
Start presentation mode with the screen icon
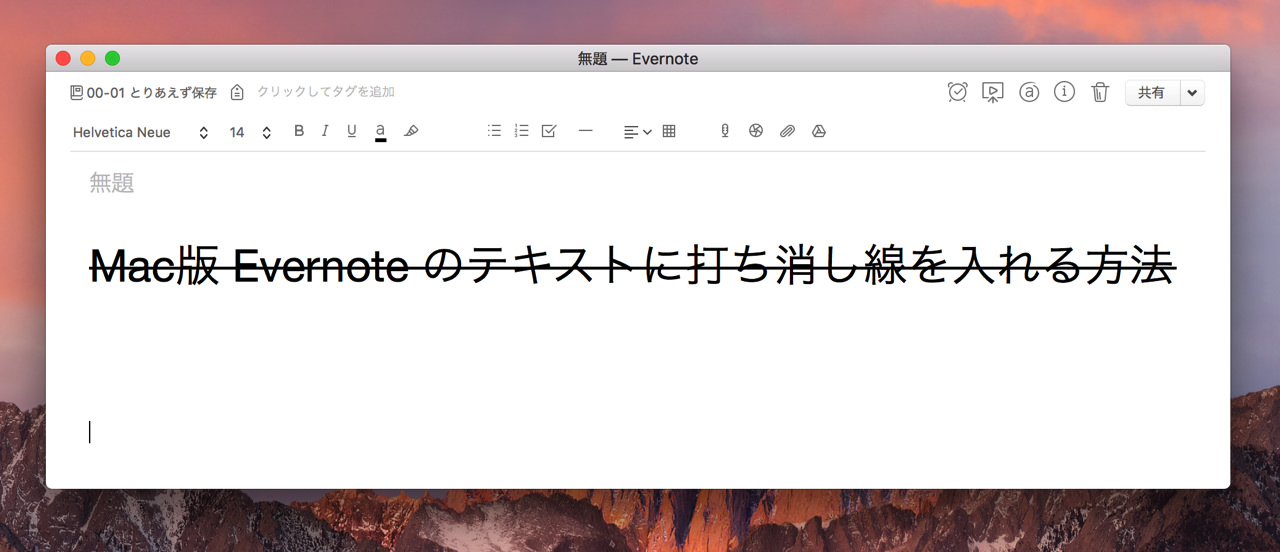pyautogui.click(x=992, y=92)
